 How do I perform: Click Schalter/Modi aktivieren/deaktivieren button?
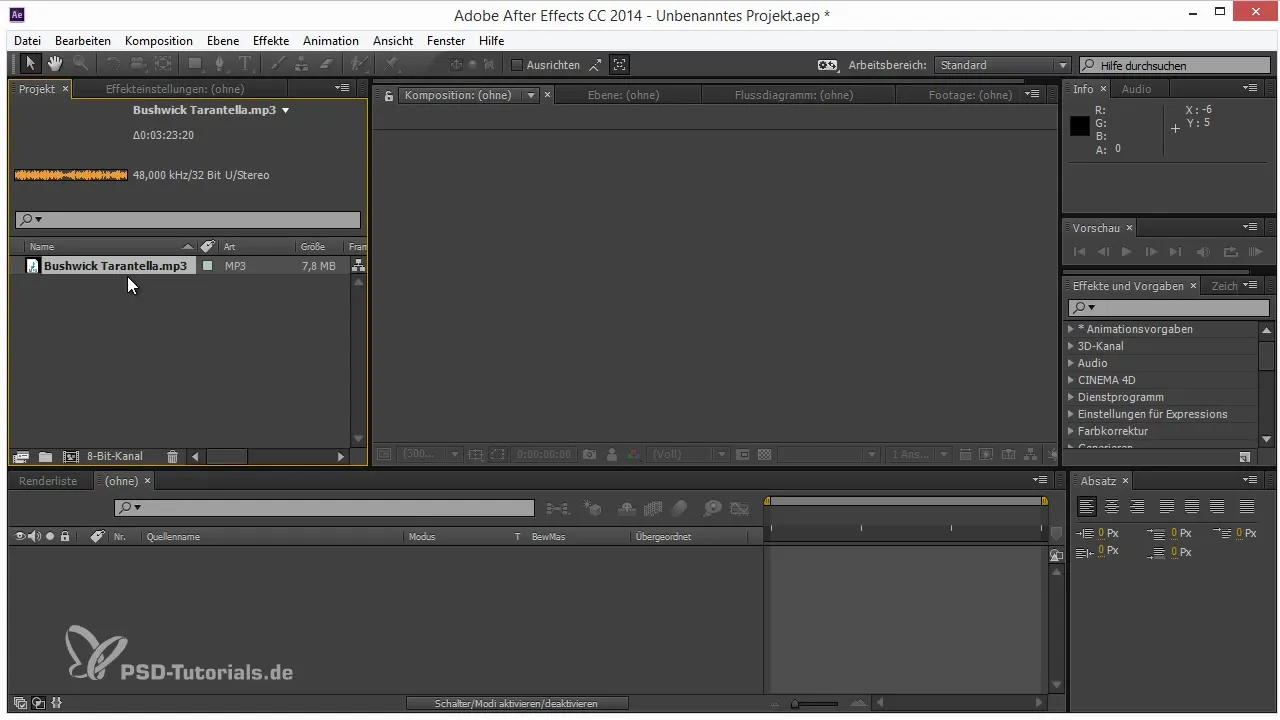(x=516, y=704)
